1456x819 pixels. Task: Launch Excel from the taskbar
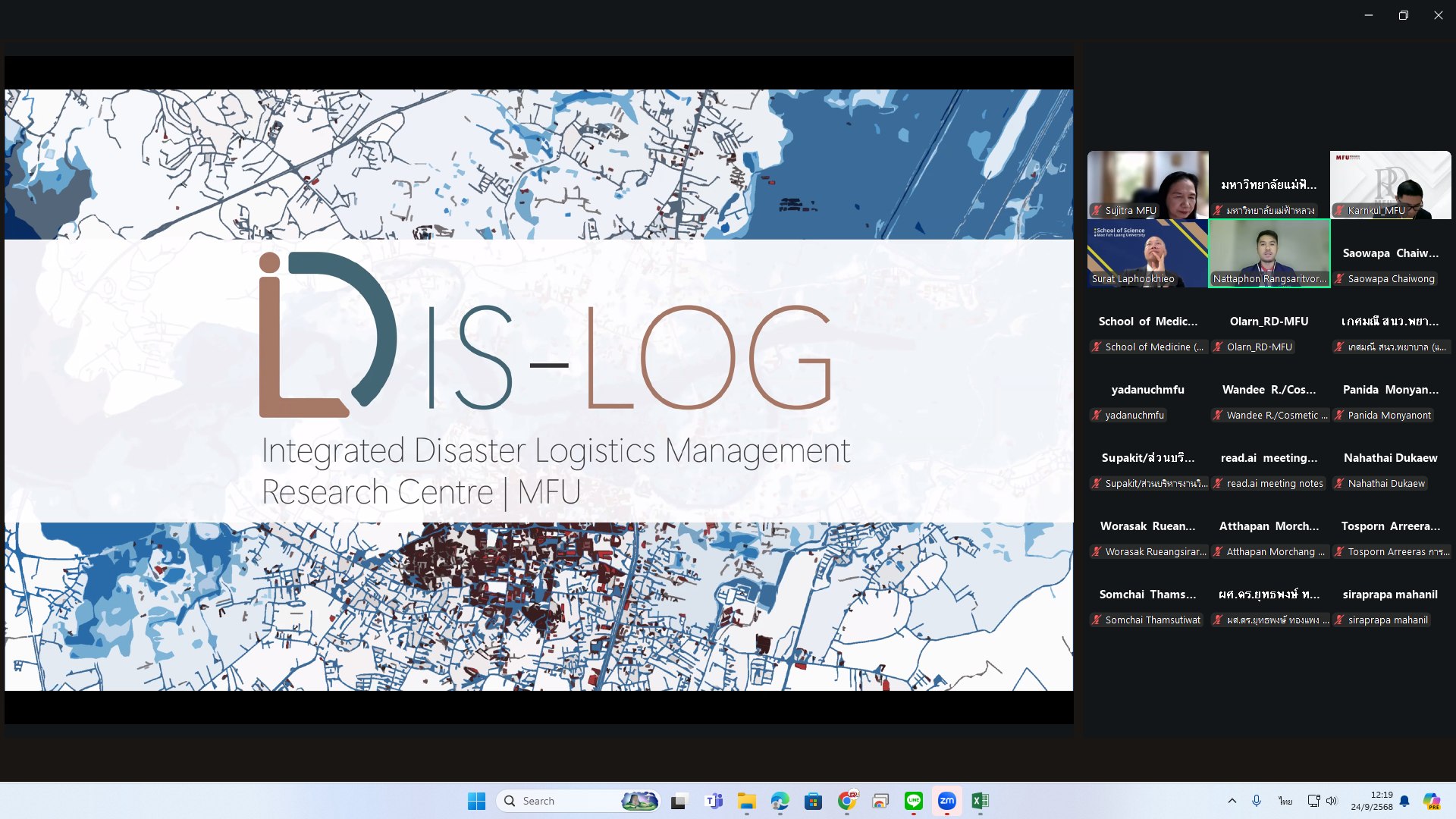[x=980, y=801]
